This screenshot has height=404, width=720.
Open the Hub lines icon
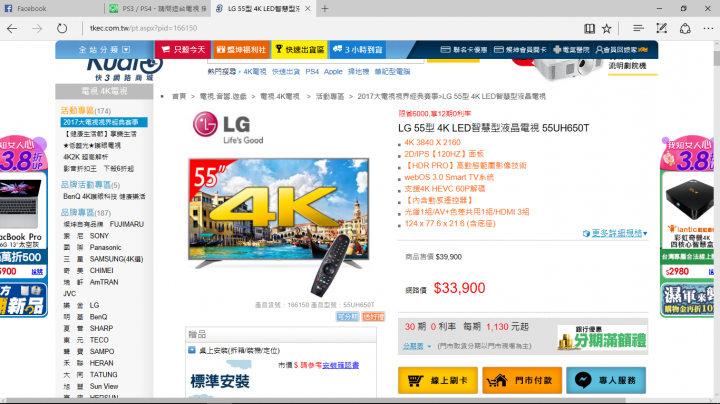pos(638,28)
